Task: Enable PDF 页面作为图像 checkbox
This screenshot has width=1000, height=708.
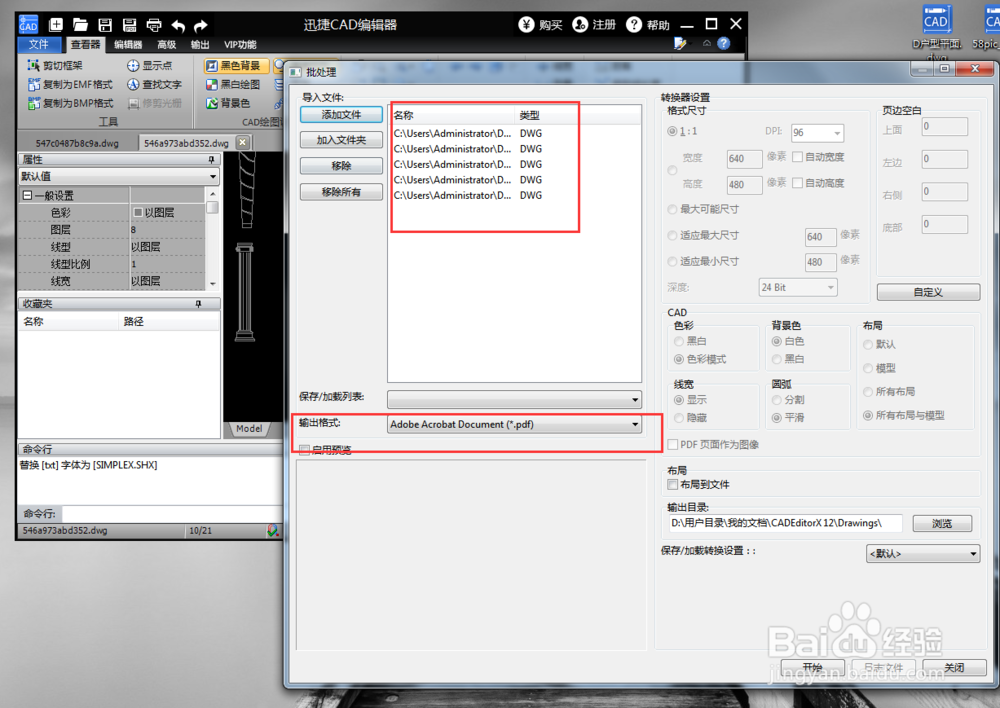Action: [x=672, y=445]
